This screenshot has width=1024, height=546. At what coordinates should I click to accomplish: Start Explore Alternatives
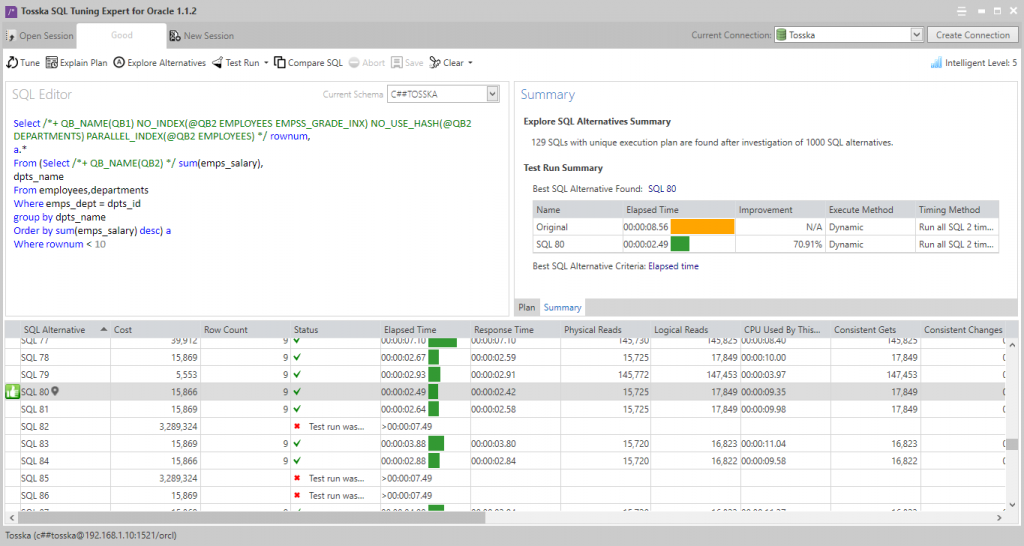click(159, 63)
